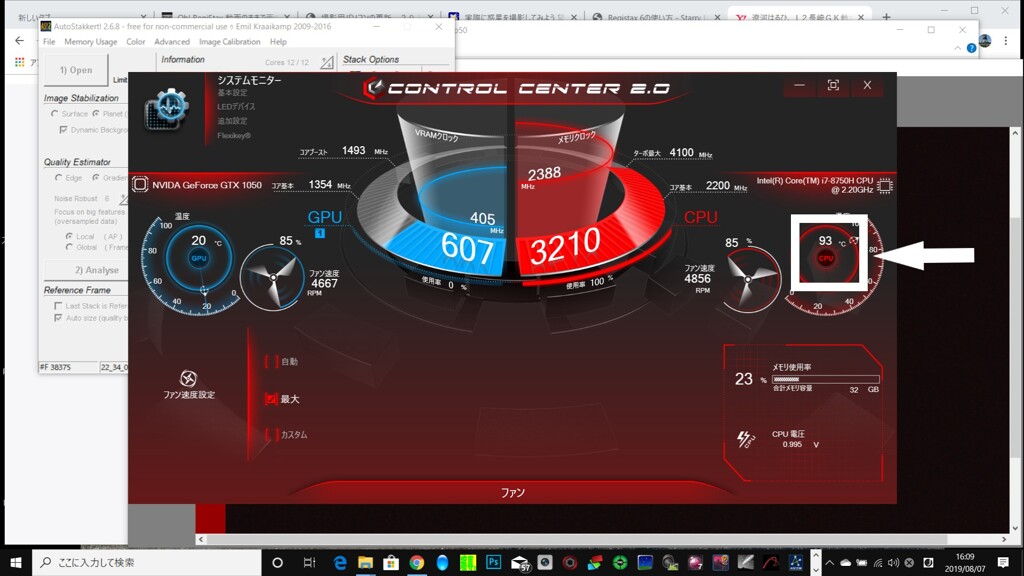Open the Chrome apps grid shortcut

coord(20,62)
